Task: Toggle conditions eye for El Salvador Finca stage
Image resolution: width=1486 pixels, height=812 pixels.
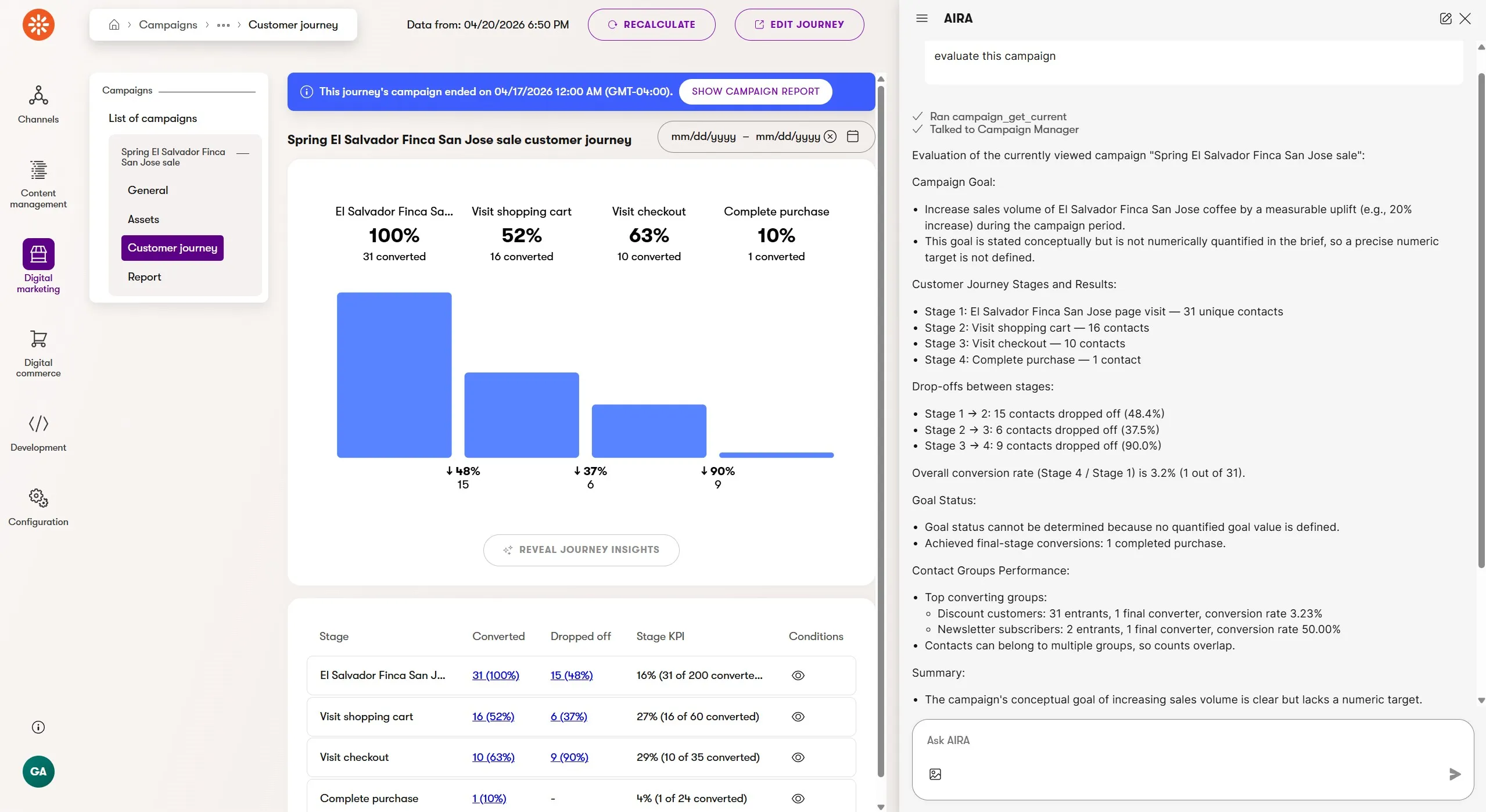Action: click(798, 676)
